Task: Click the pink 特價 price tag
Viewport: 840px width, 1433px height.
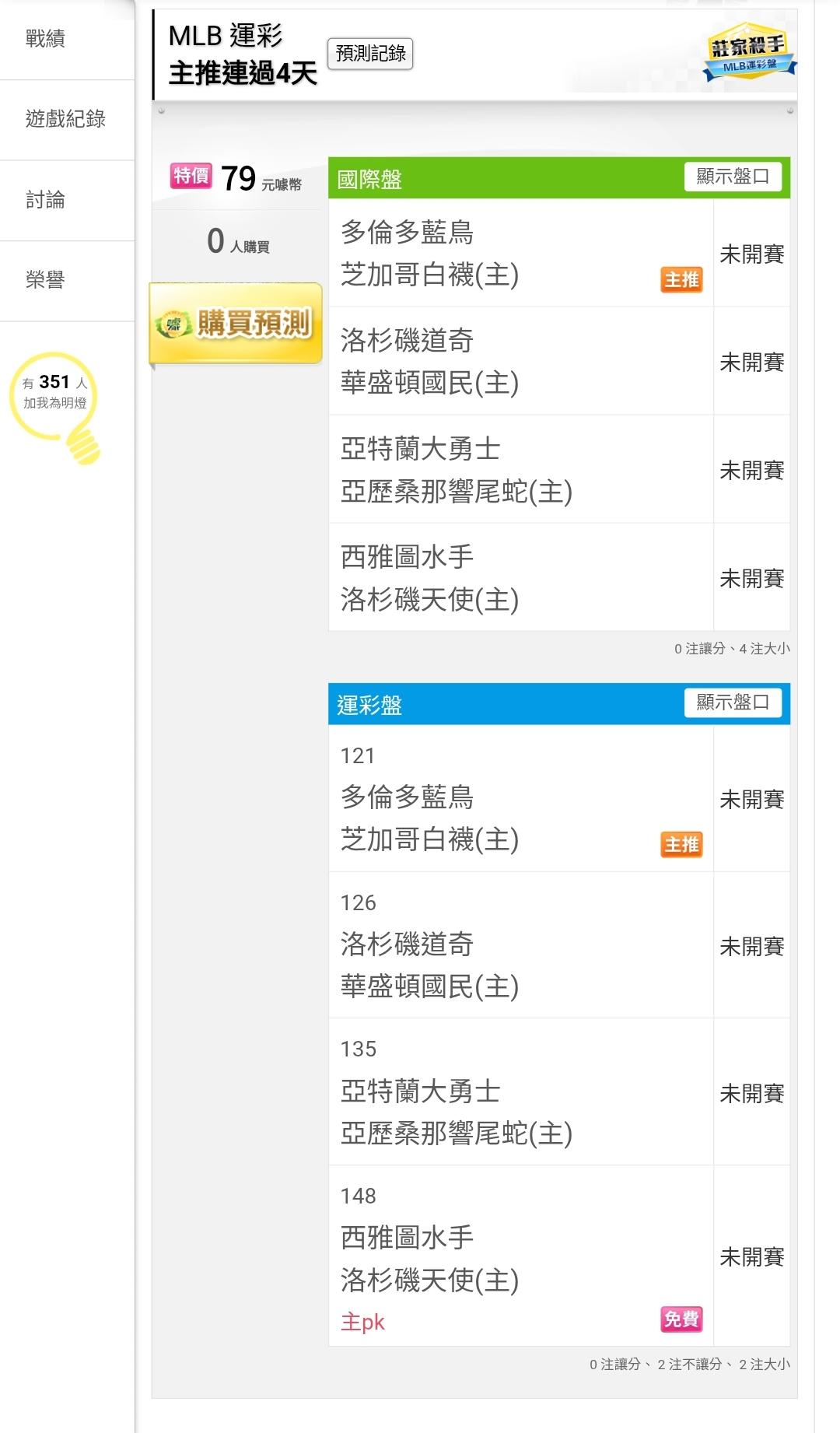Action: (191, 176)
